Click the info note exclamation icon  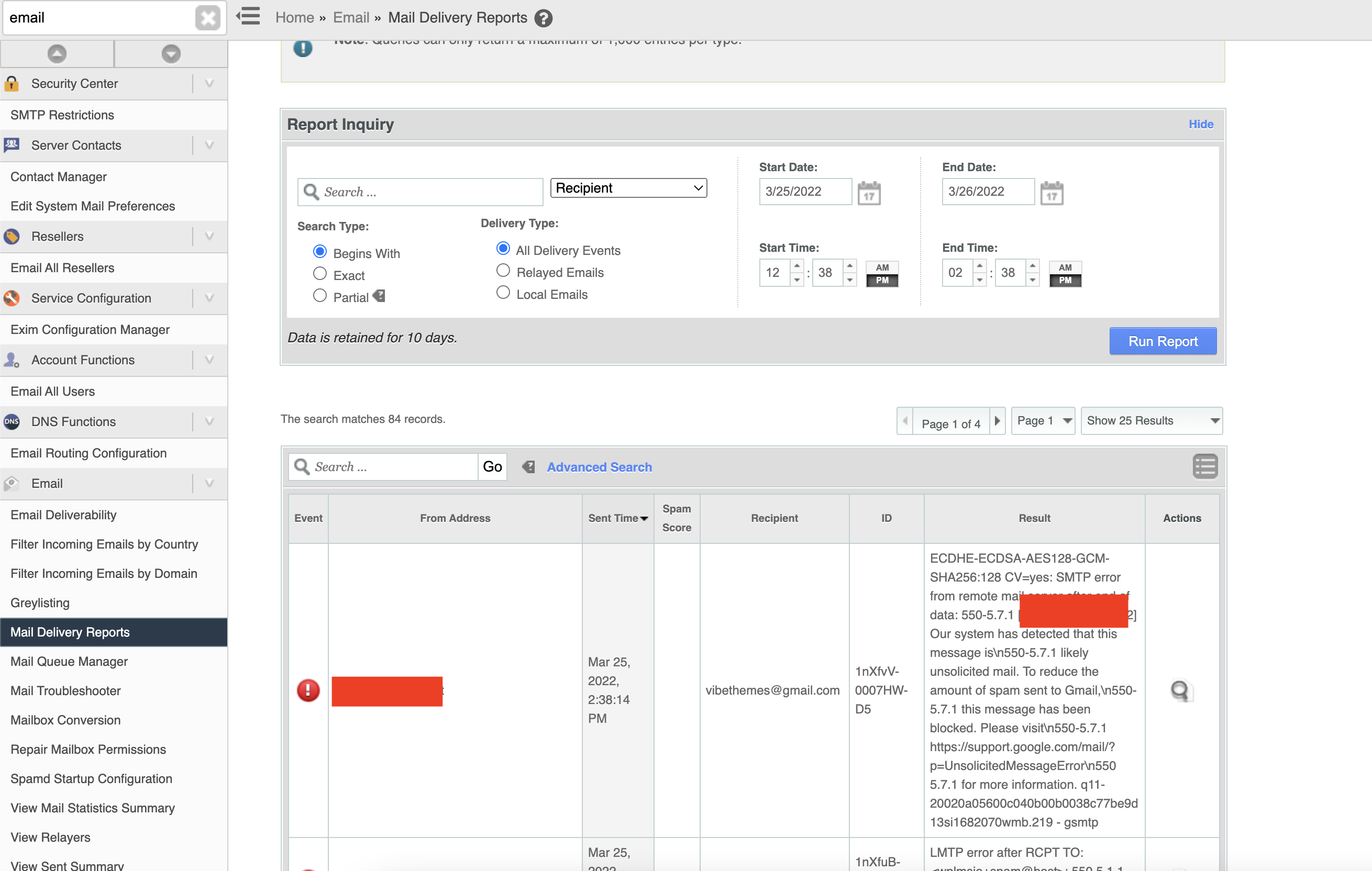click(x=303, y=48)
